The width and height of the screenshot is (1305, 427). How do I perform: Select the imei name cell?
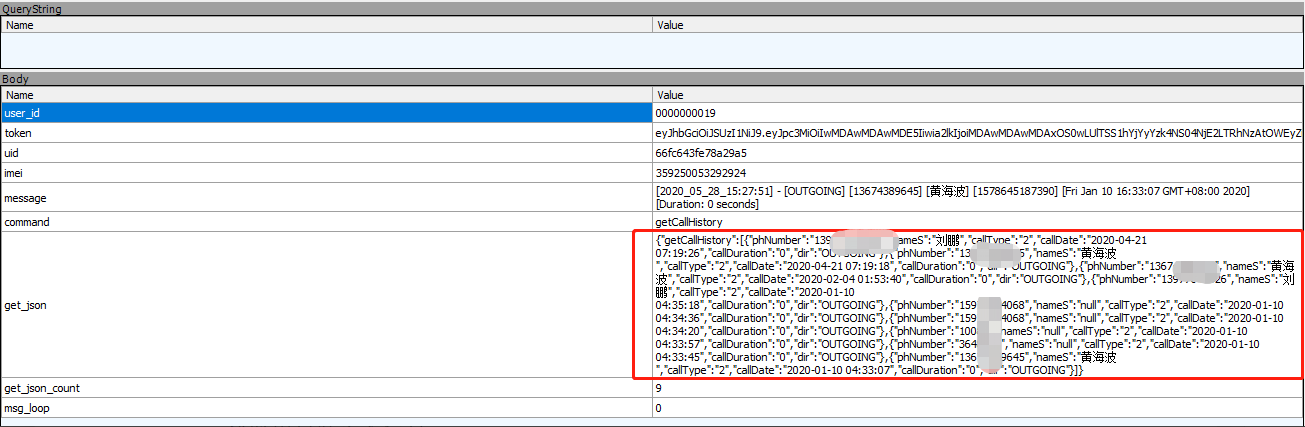click(326, 173)
